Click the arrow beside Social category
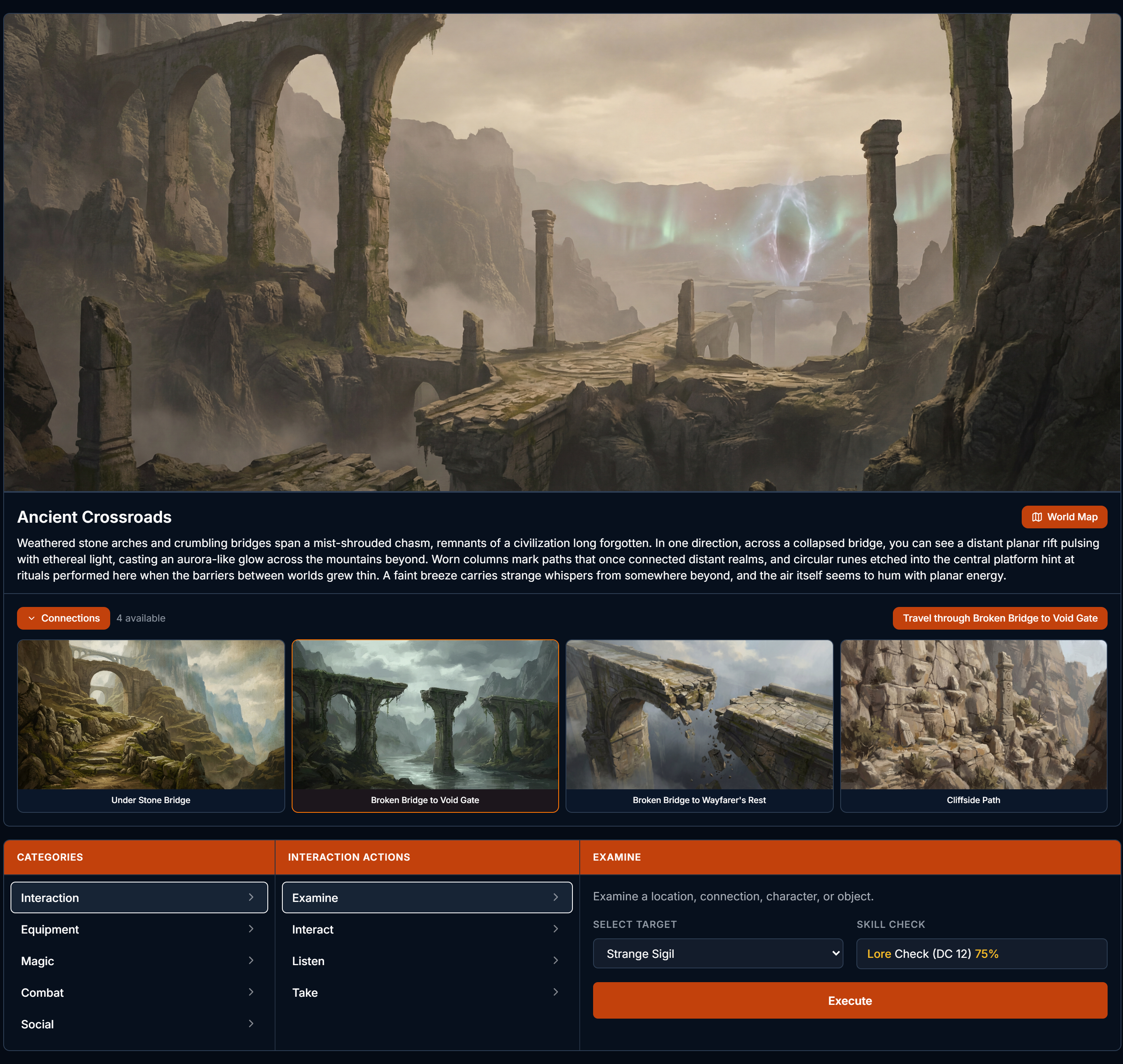Screen dimensions: 1123x1064 (251, 1024)
